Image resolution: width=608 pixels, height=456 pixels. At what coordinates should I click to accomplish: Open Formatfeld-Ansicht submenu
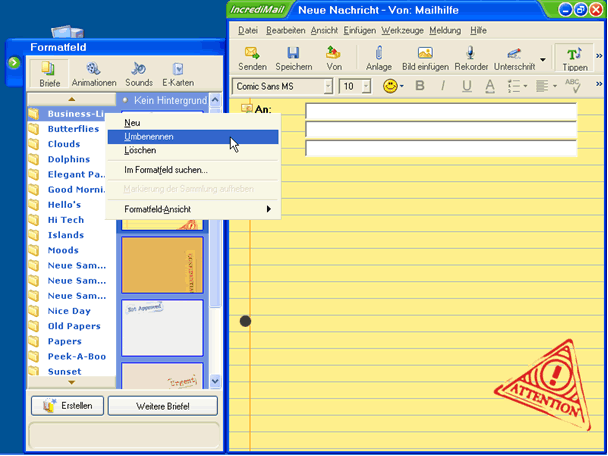click(193, 209)
